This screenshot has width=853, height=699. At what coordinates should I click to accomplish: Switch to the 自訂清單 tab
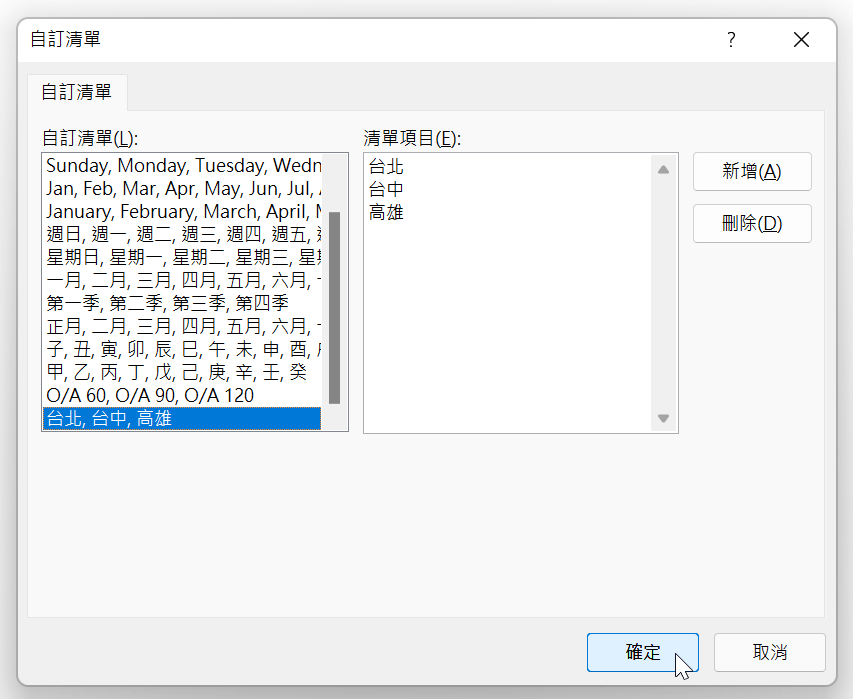click(x=76, y=92)
